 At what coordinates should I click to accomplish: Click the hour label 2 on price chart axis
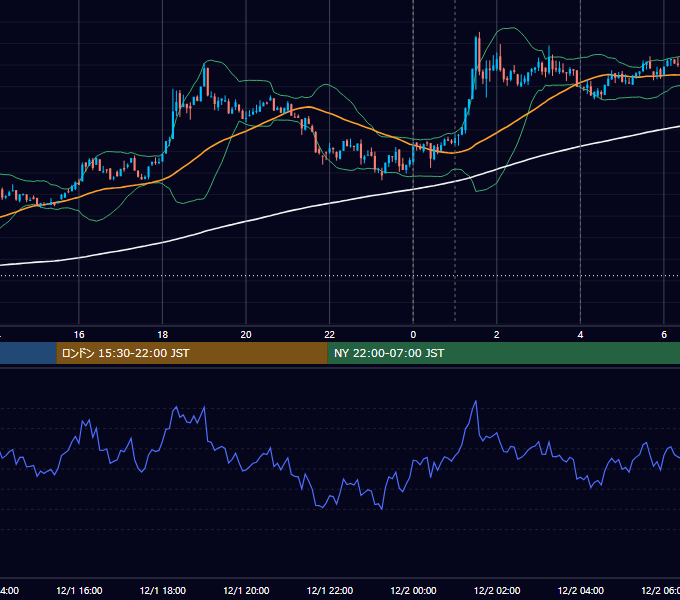point(497,335)
